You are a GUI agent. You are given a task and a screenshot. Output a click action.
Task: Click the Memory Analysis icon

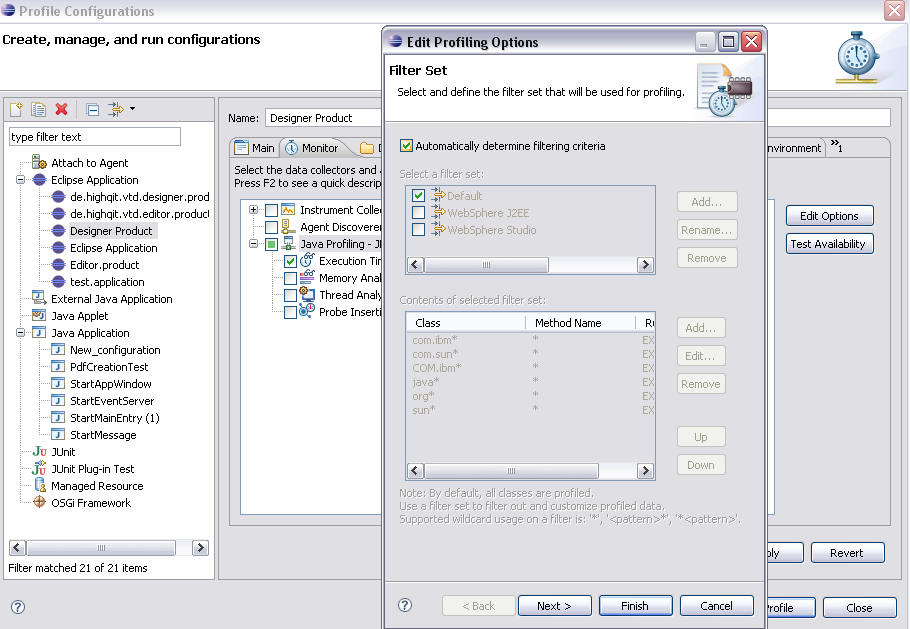(x=307, y=277)
